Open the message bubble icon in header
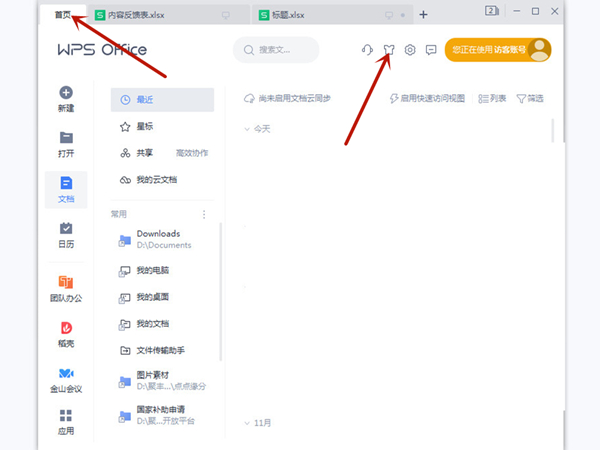 click(x=431, y=49)
